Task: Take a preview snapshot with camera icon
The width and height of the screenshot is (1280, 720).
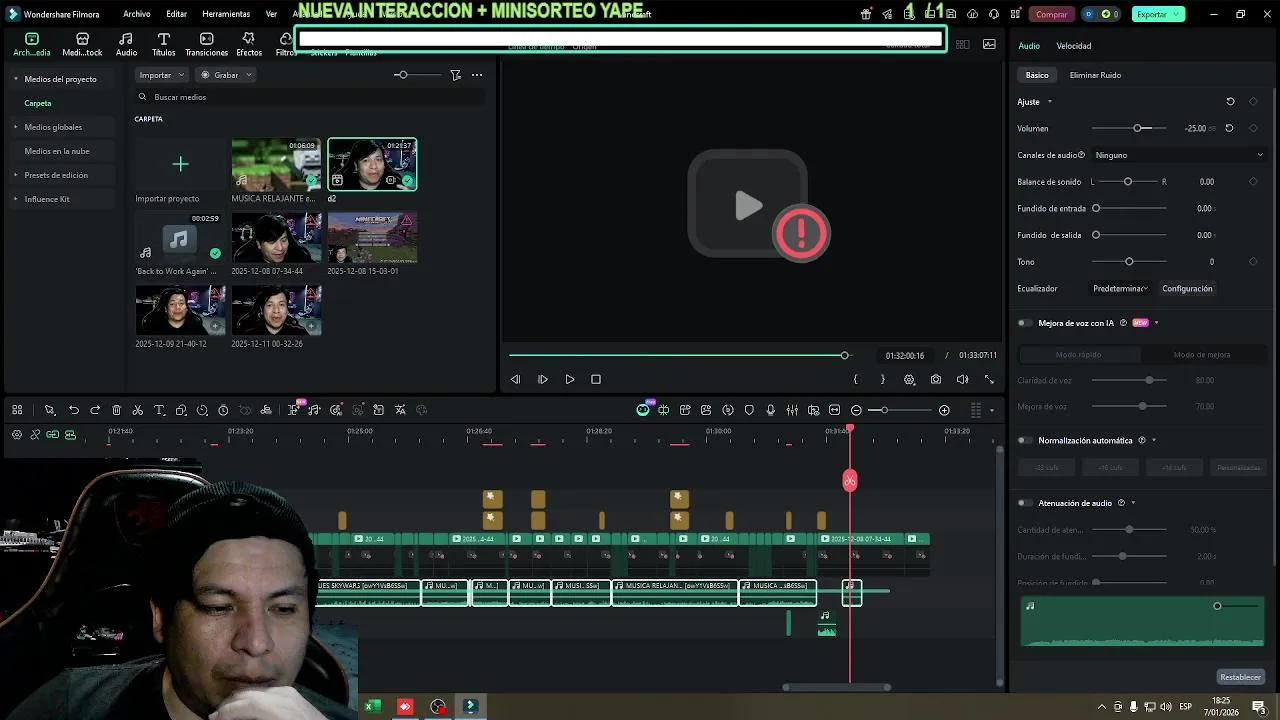Action: [x=936, y=380]
